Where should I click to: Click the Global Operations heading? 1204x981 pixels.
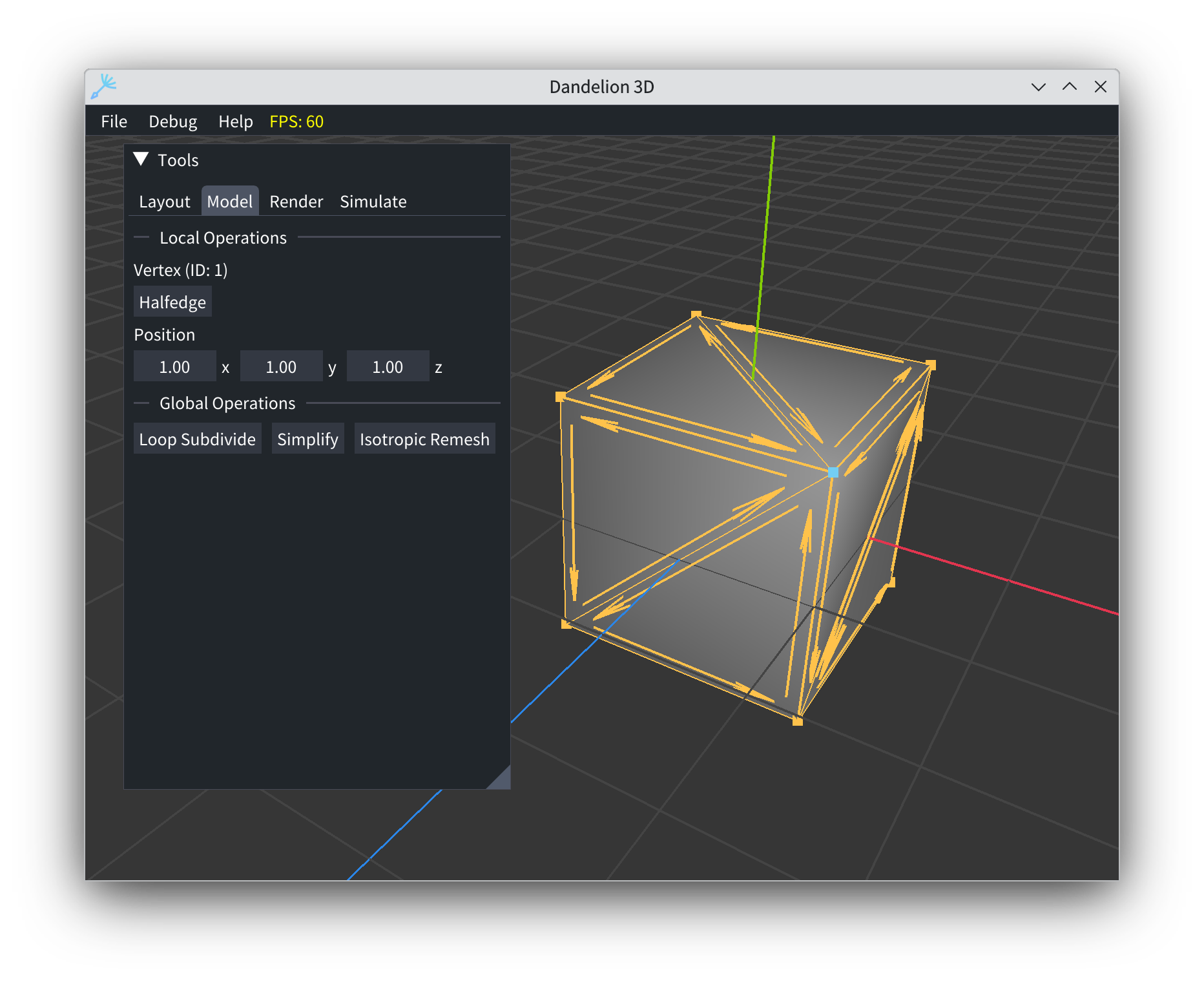[x=227, y=403]
